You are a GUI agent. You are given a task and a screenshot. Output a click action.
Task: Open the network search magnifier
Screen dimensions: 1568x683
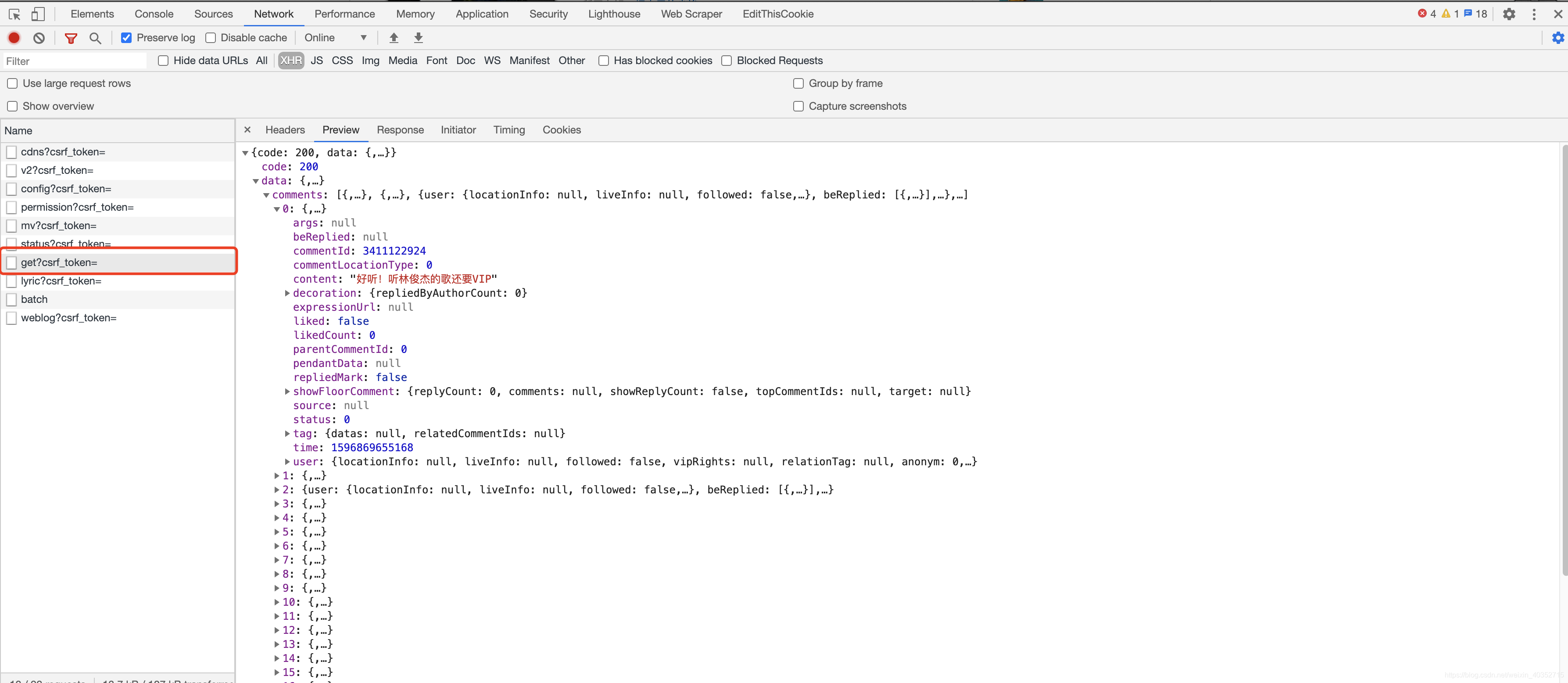pos(95,38)
